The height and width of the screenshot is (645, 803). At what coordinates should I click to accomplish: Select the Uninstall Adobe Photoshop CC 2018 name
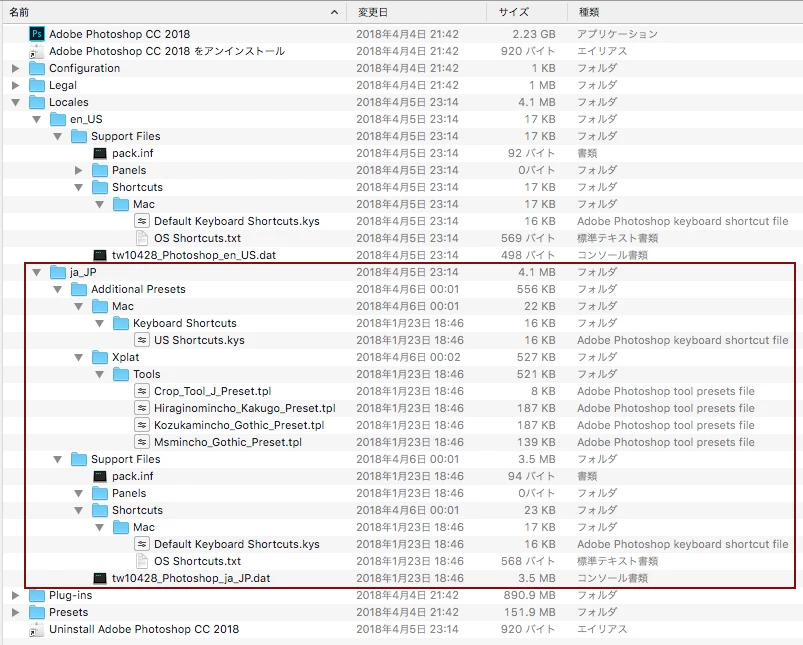[144, 629]
